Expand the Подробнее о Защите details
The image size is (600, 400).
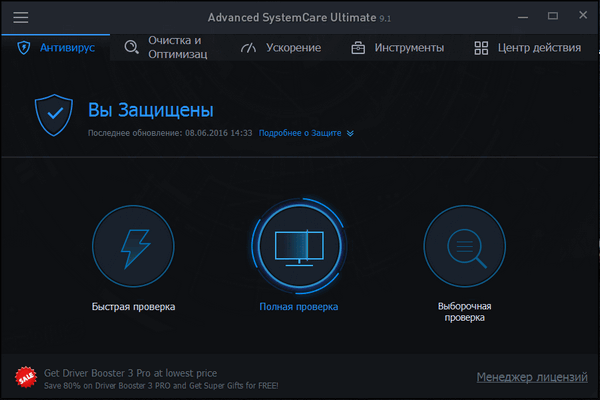(306, 132)
